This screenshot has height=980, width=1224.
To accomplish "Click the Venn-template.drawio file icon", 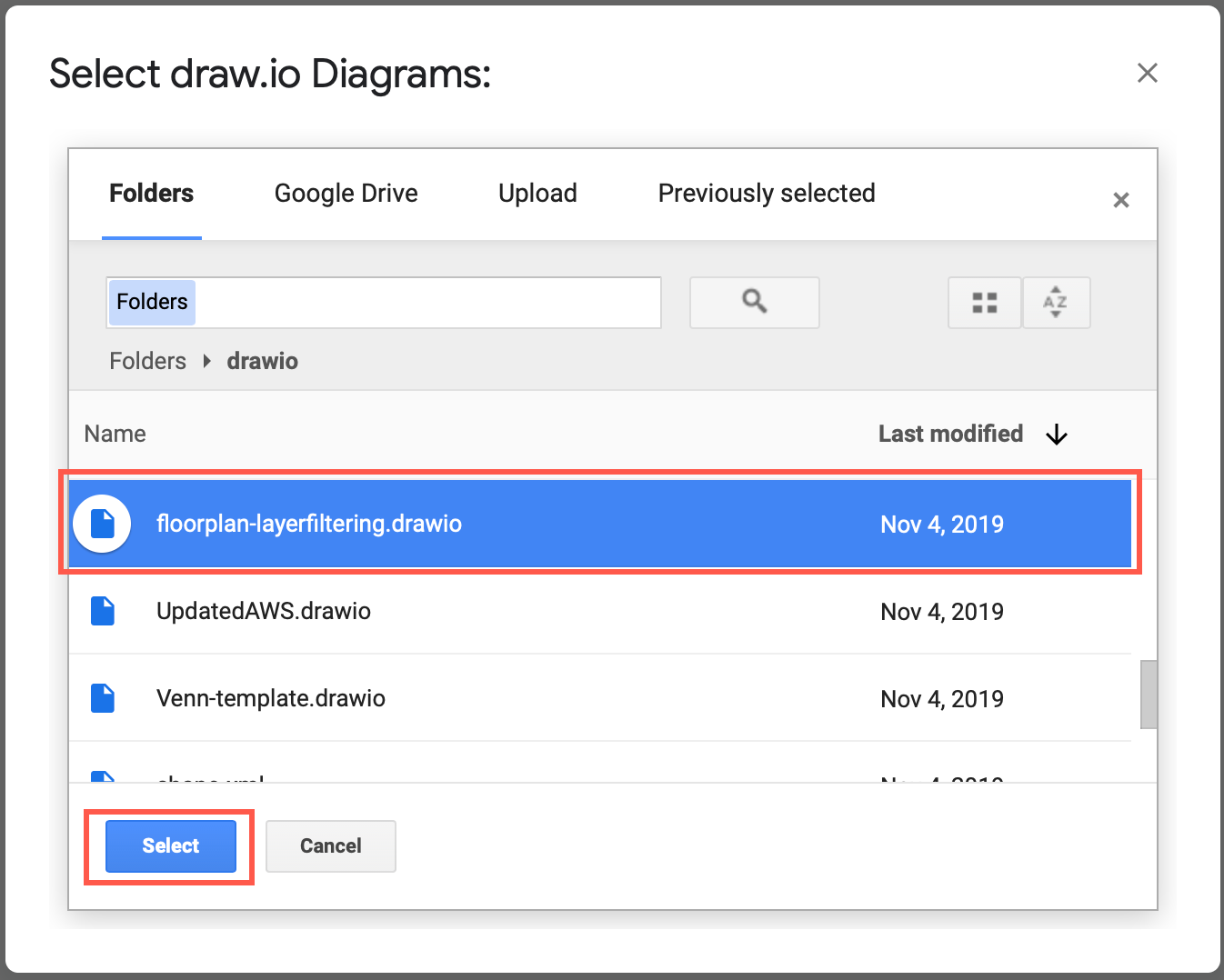I will click(102, 697).
